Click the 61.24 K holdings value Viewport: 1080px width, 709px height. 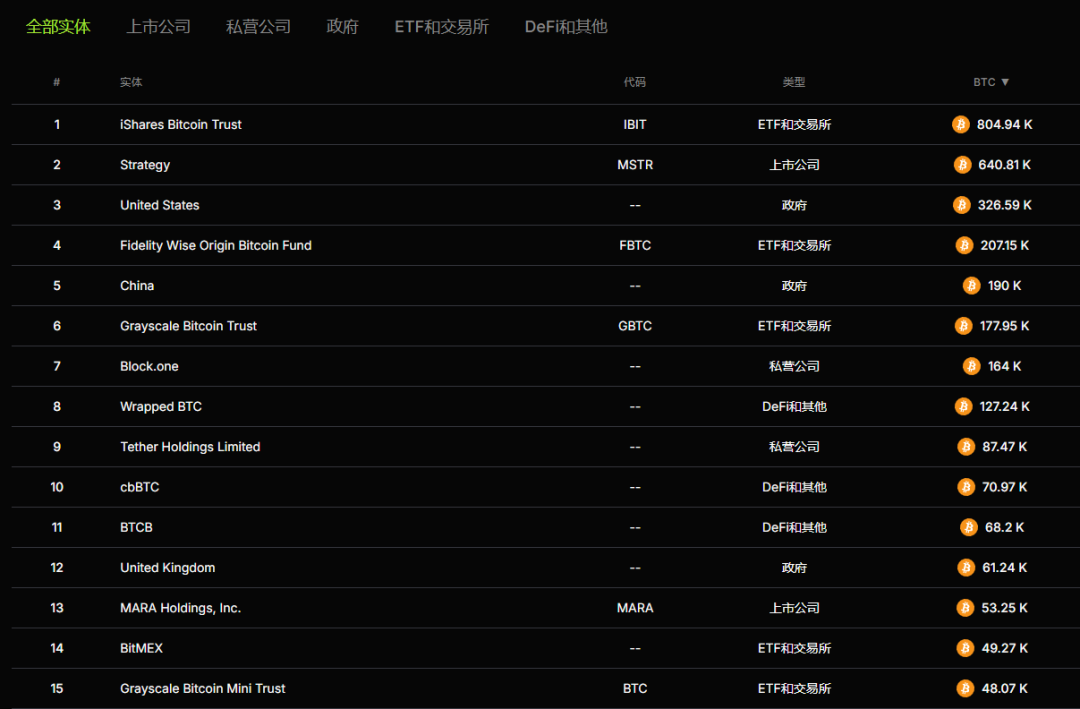1004,568
